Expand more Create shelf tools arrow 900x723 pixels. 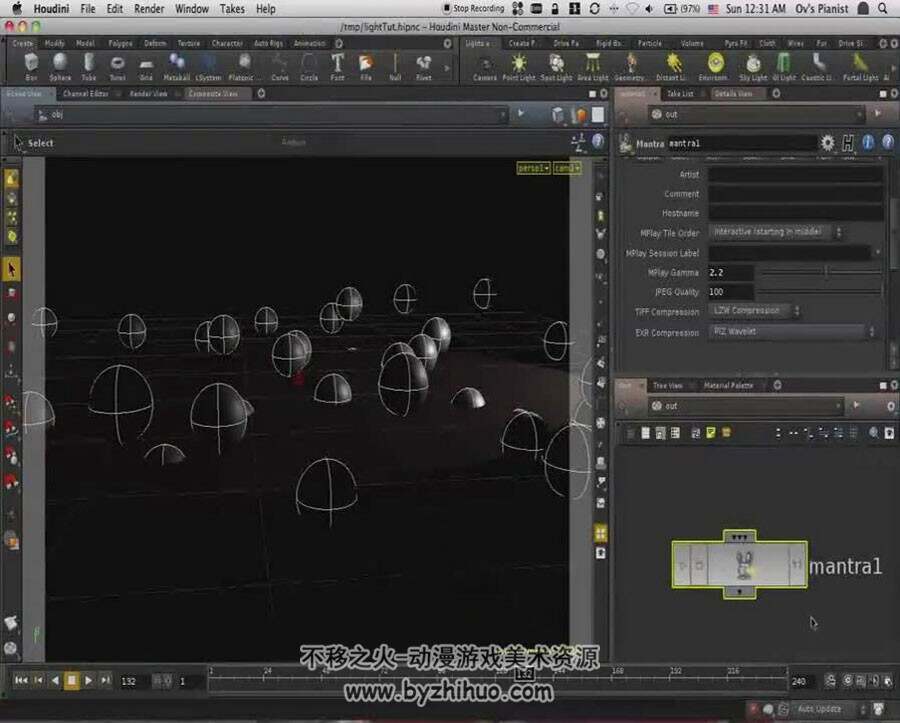pos(447,68)
